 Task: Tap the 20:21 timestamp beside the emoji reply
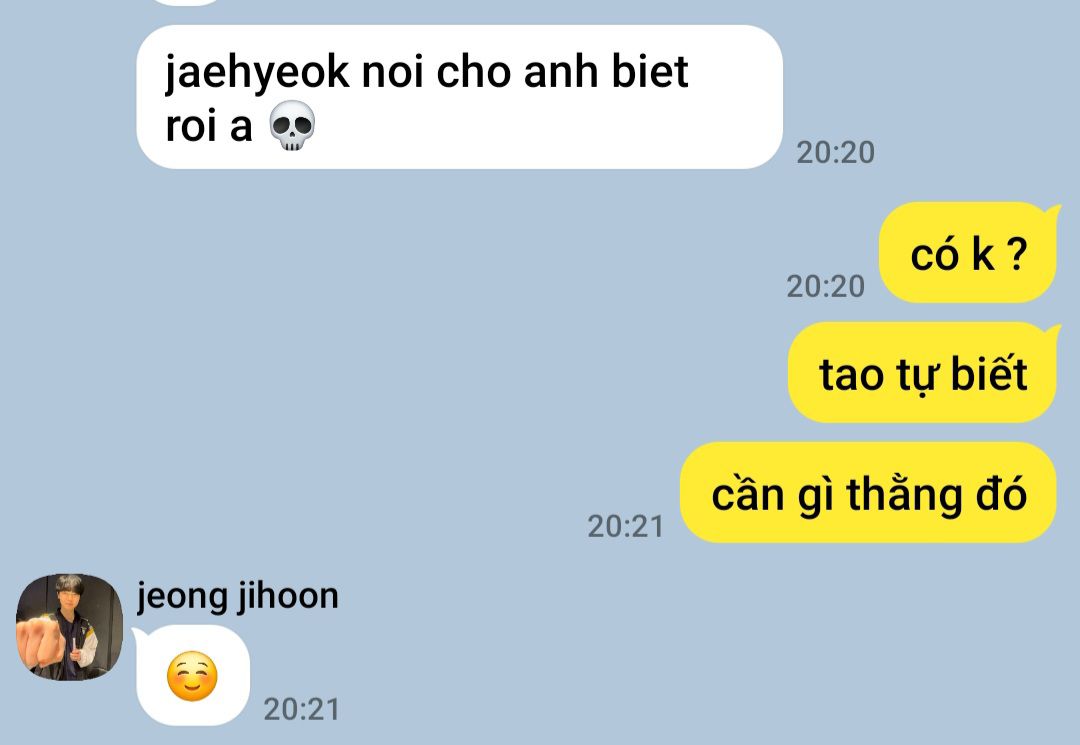pos(302,709)
